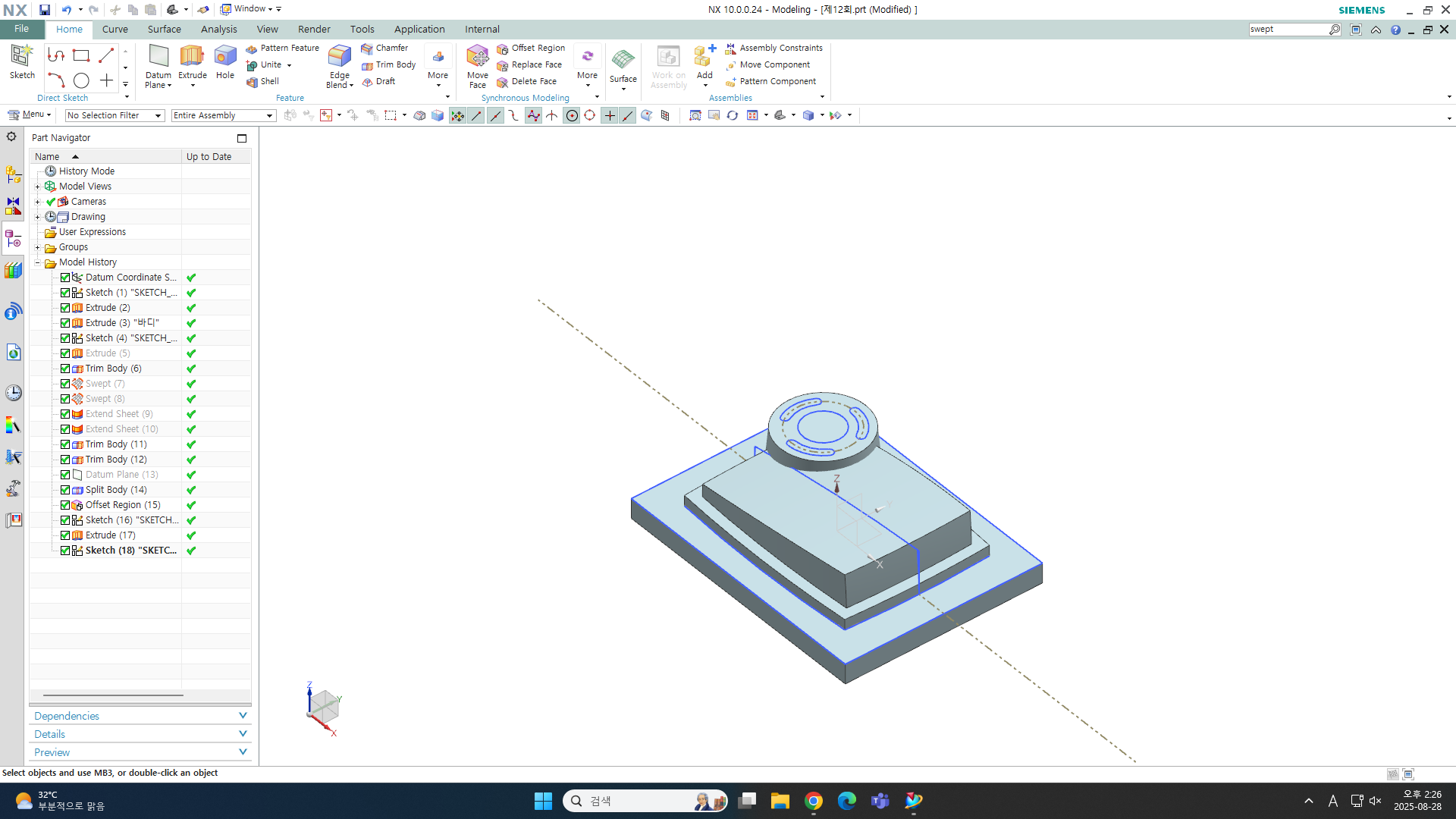The width and height of the screenshot is (1456, 819).
Task: Click the Extrude tool icon
Action: pos(192,58)
